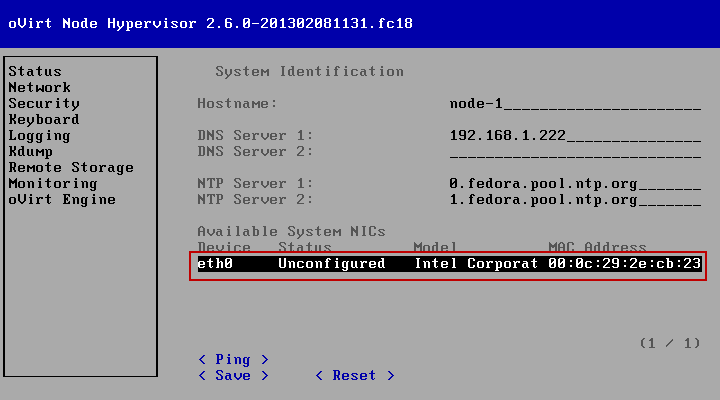Screen dimensions: 720x400
Task: Edit the NTP Server 1 field
Action: pos(575,184)
